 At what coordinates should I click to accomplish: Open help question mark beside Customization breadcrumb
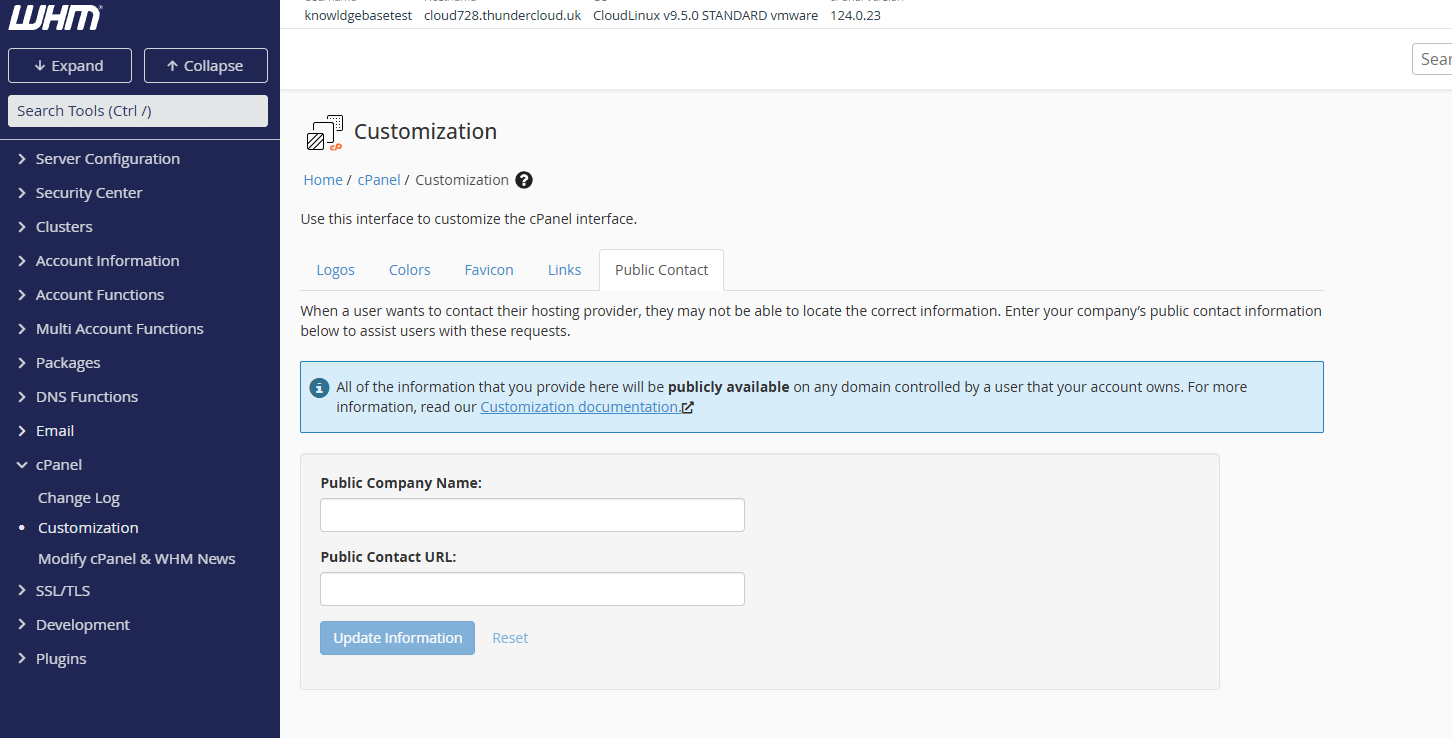click(x=524, y=180)
